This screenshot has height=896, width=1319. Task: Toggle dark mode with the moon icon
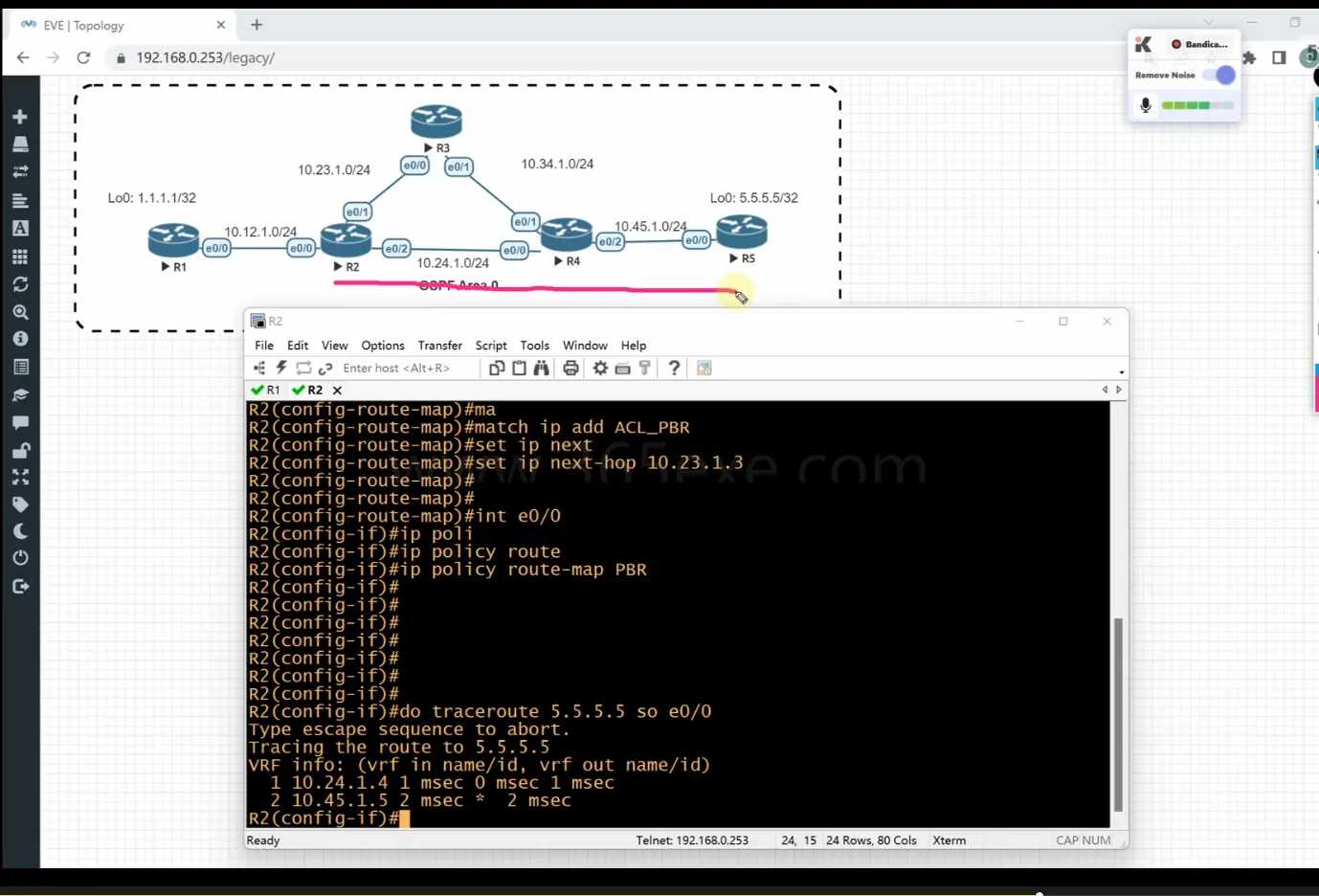(x=20, y=530)
